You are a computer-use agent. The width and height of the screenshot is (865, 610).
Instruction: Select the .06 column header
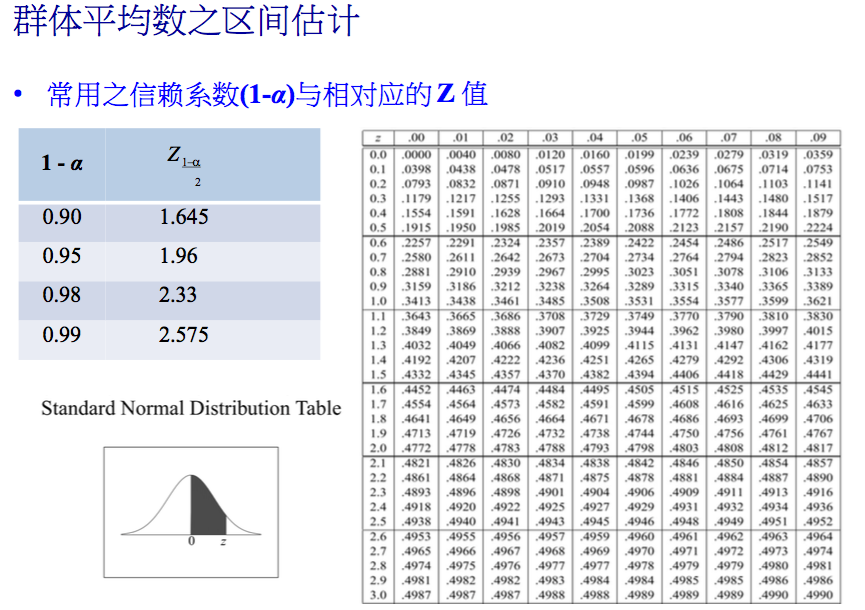[685, 137]
